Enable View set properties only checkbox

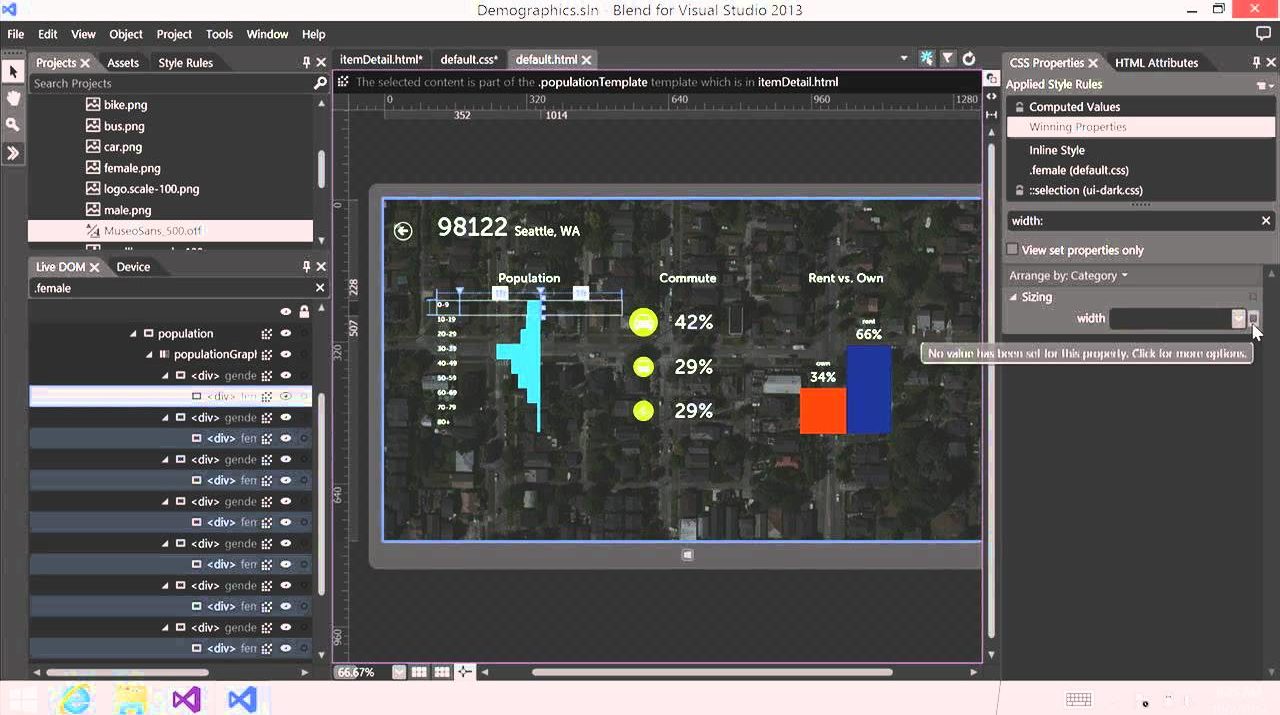[1012, 250]
